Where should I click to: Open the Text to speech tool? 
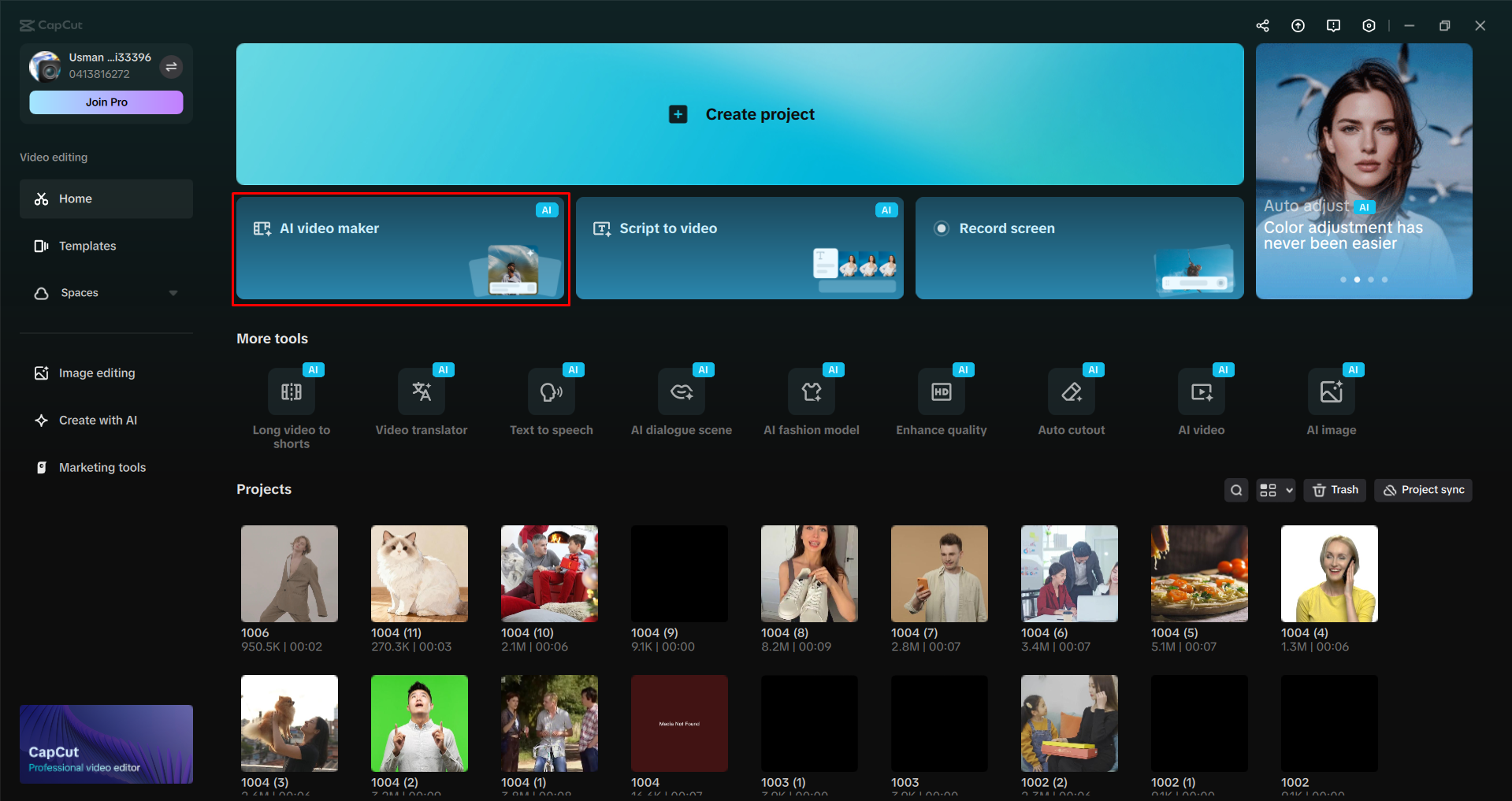pos(551,403)
